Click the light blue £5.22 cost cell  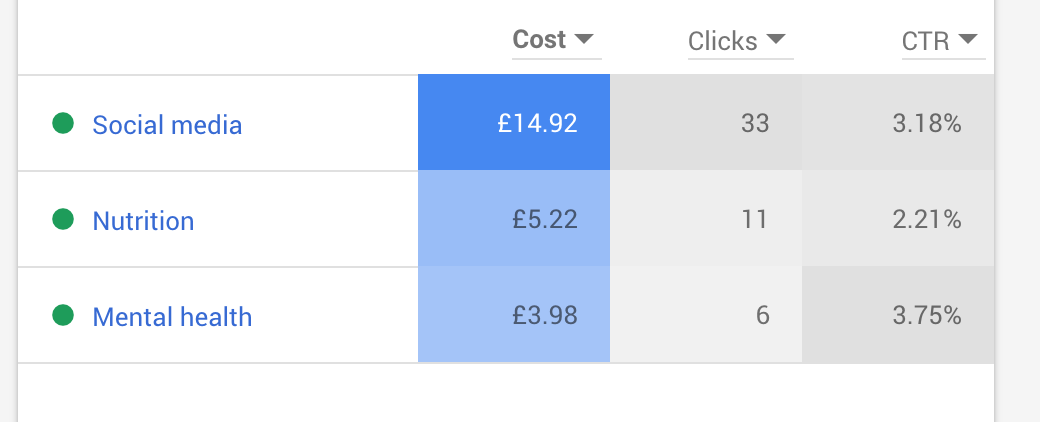tap(514, 219)
